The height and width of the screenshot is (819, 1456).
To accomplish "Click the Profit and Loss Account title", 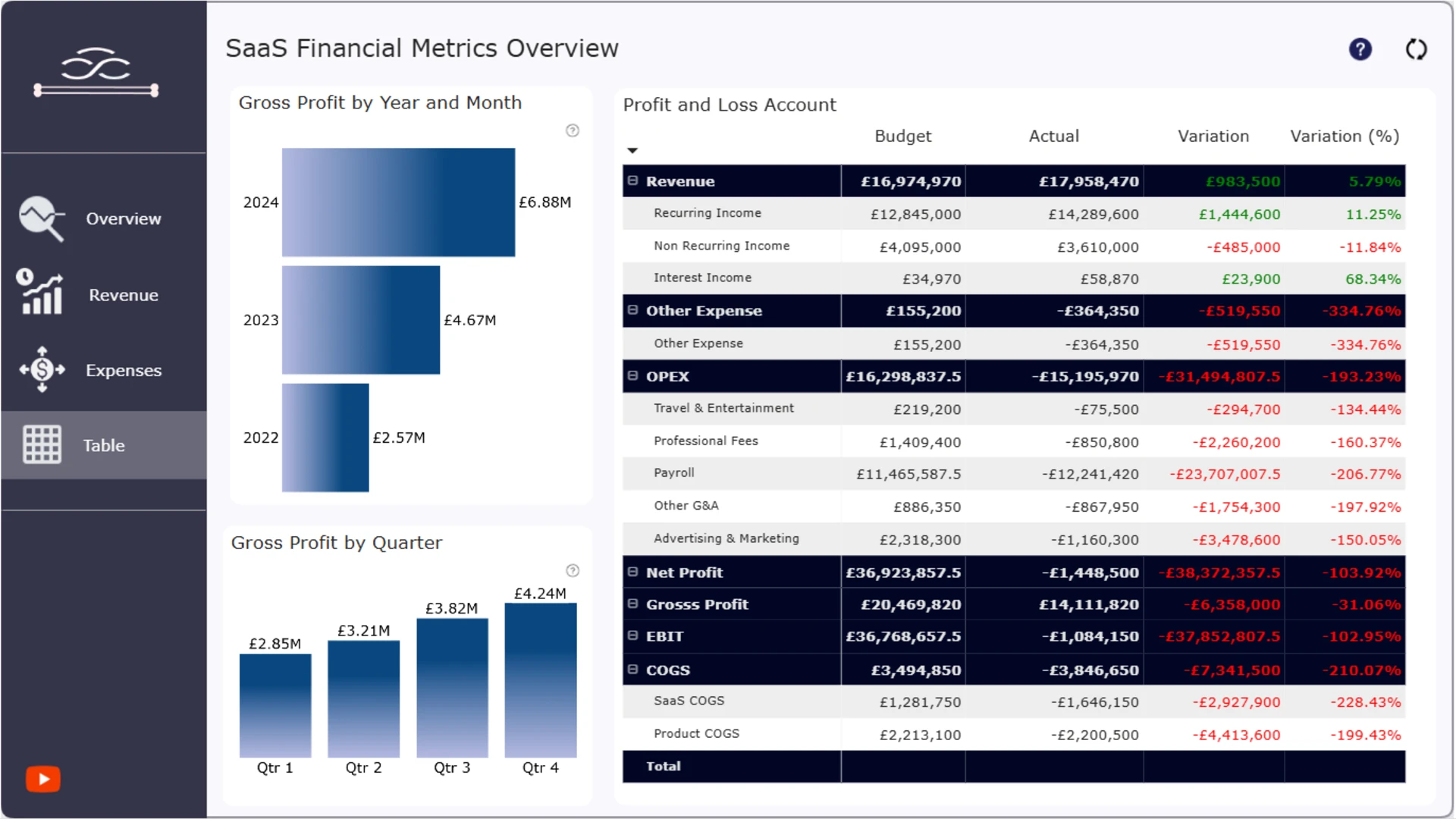I will tap(730, 105).
